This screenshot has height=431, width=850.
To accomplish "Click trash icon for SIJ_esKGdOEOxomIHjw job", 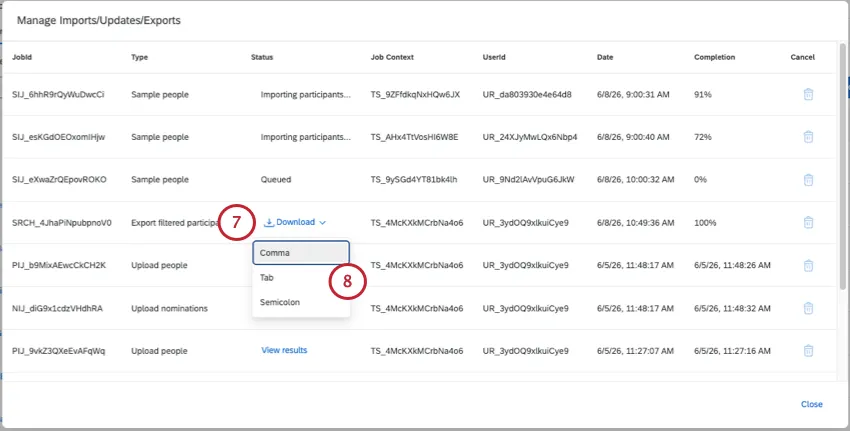I will 808,137.
